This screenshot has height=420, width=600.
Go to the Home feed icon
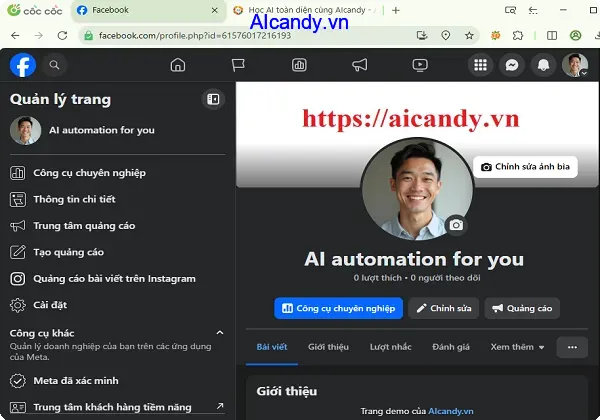click(178, 65)
